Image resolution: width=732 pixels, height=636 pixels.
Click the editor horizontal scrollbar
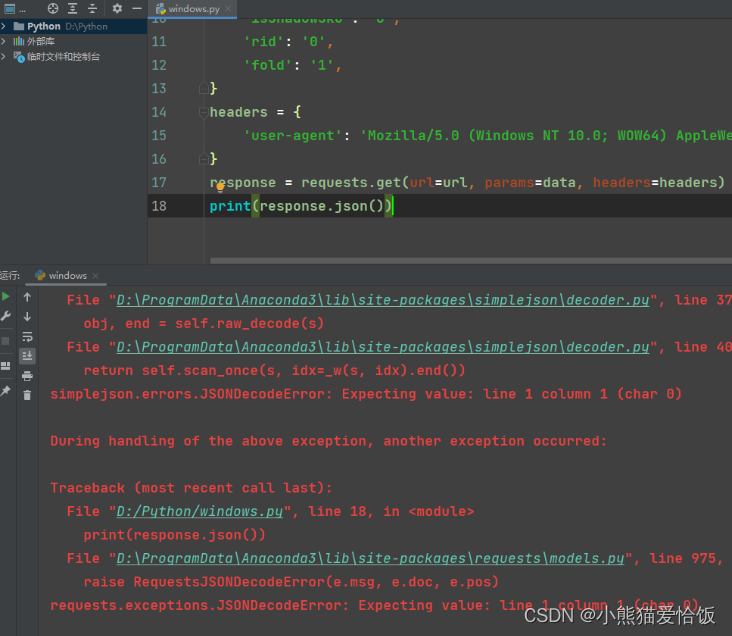tap(471, 261)
